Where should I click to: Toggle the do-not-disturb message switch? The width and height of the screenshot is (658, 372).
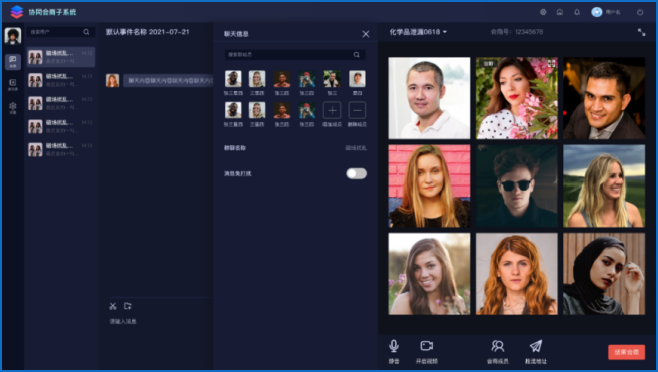[356, 173]
